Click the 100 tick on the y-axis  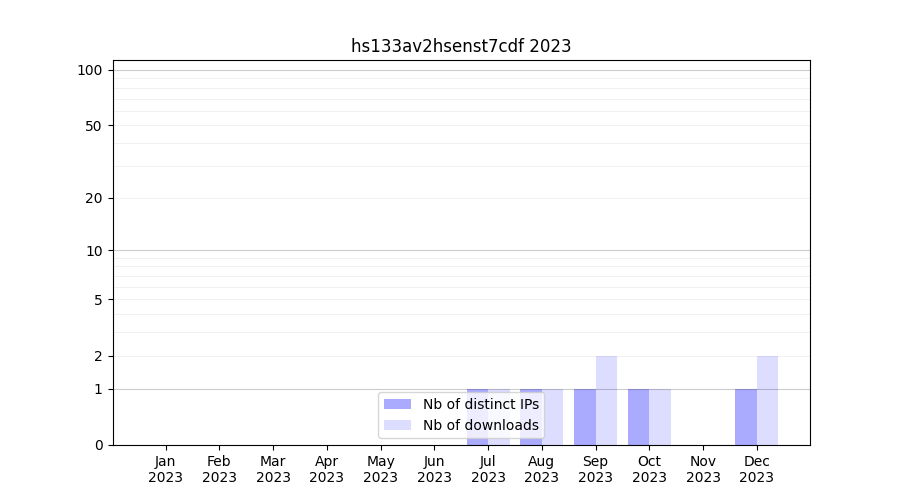90,70
